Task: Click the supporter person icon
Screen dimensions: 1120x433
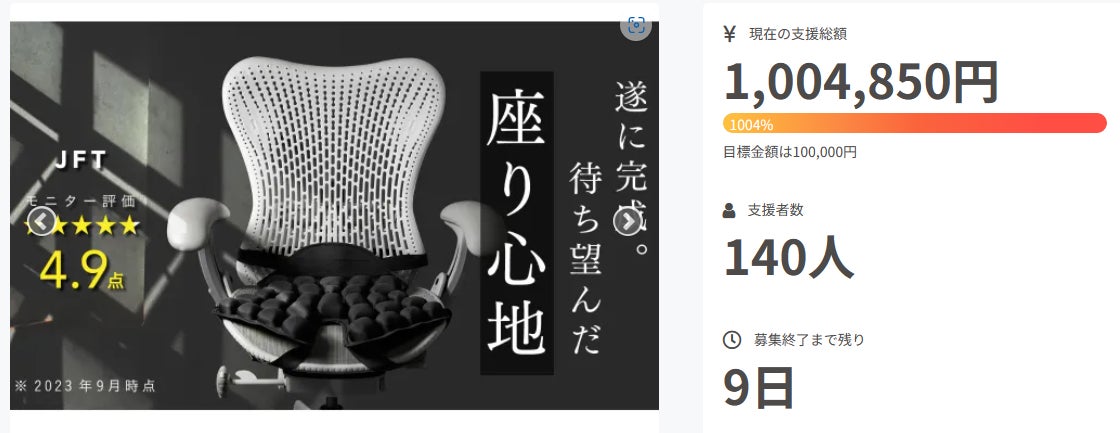Action: (729, 210)
